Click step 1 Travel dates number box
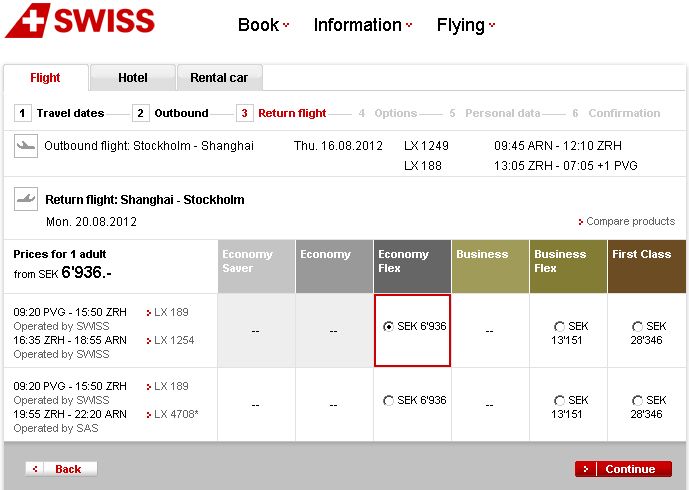 point(23,114)
